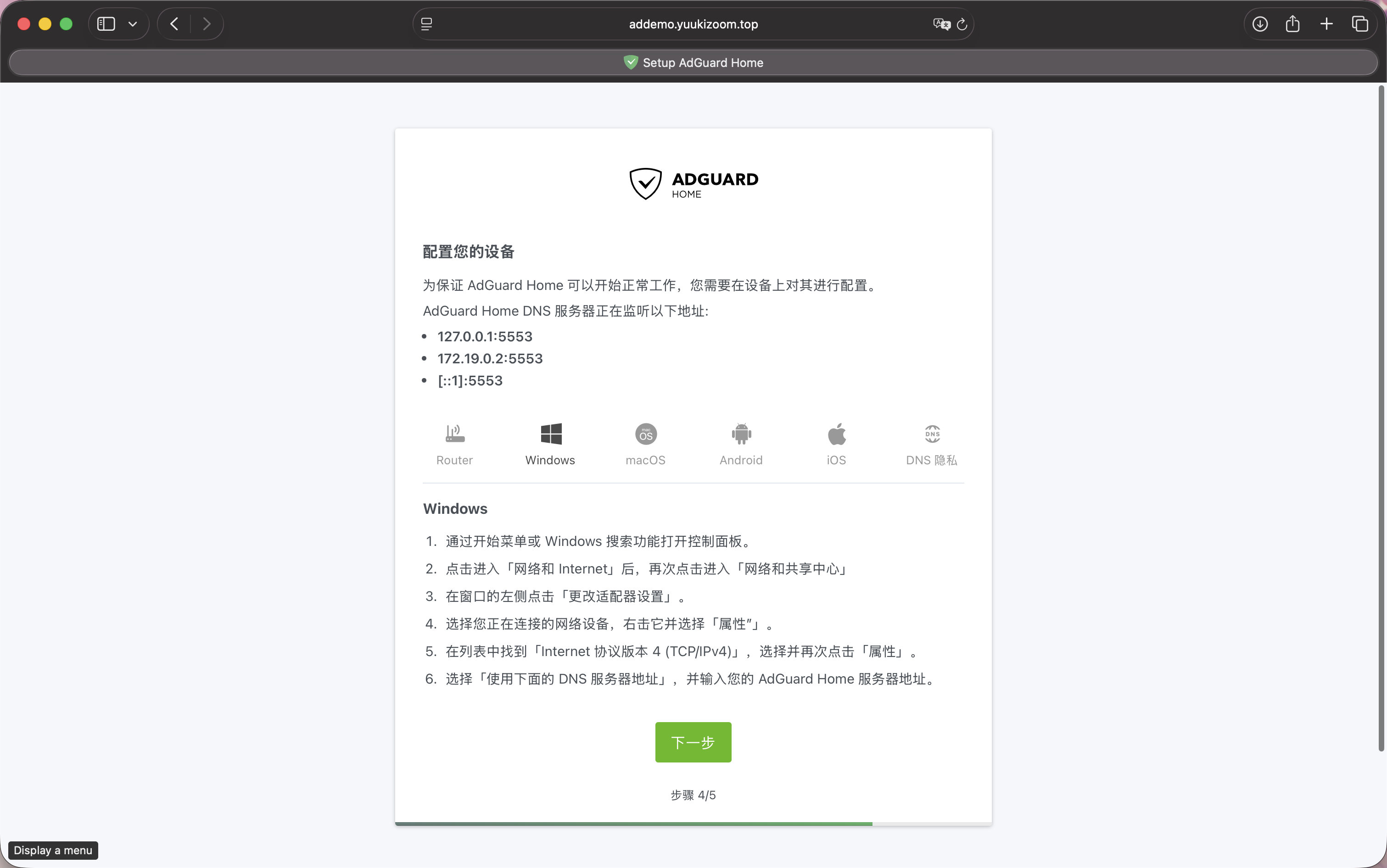Click the 配置您的设备 heading
The height and width of the screenshot is (868, 1387).
469,251
